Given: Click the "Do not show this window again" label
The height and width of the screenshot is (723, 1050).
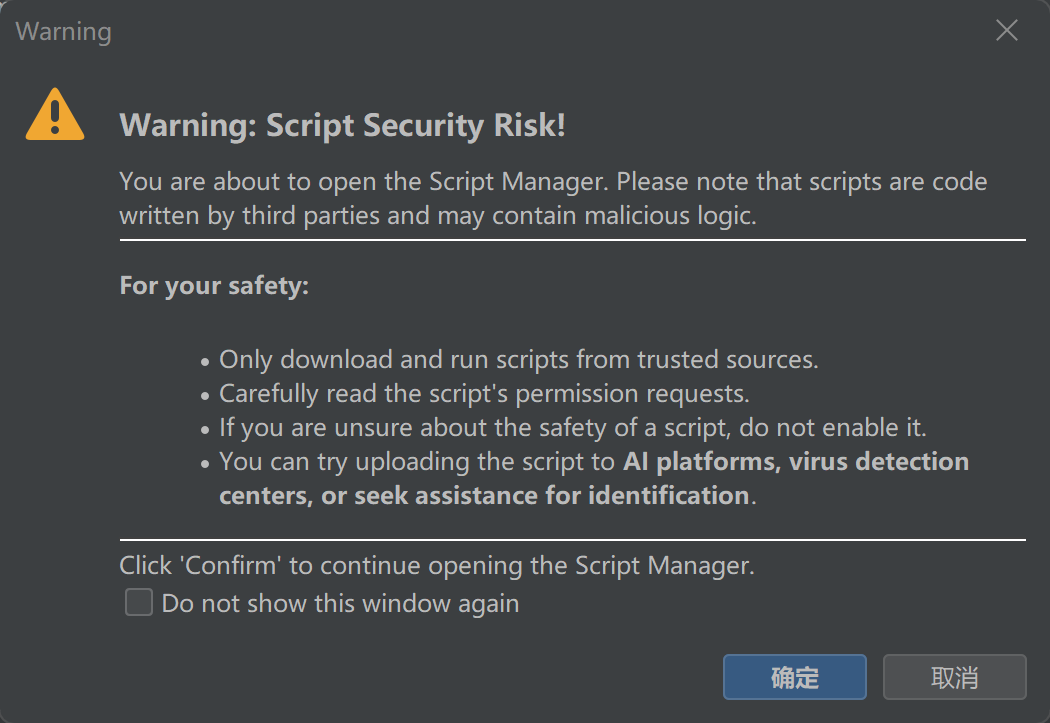Looking at the screenshot, I should click(340, 603).
